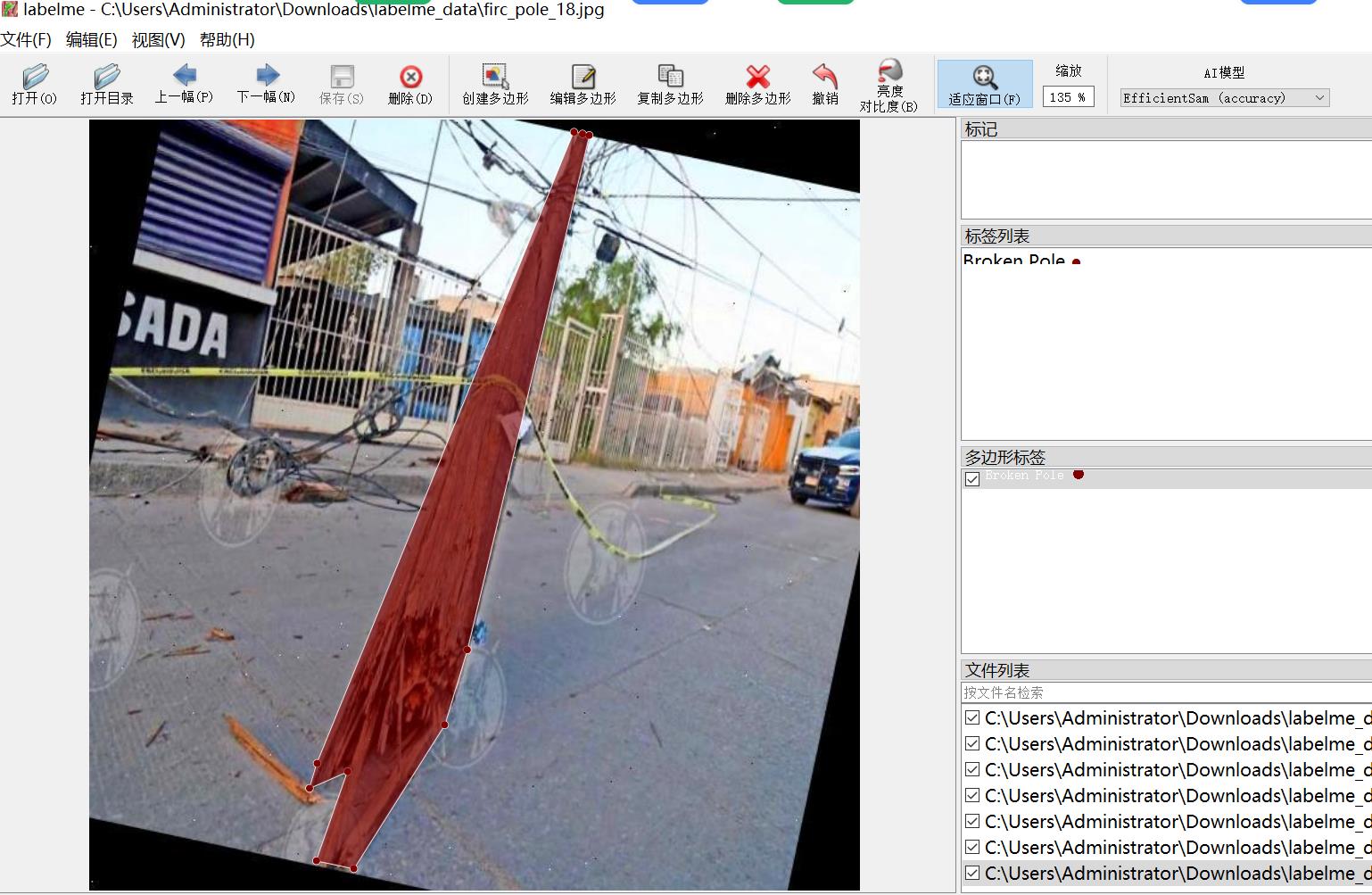Click the file name search field
Image resolution: width=1372 pixels, height=895 pixels.
pos(1160,692)
